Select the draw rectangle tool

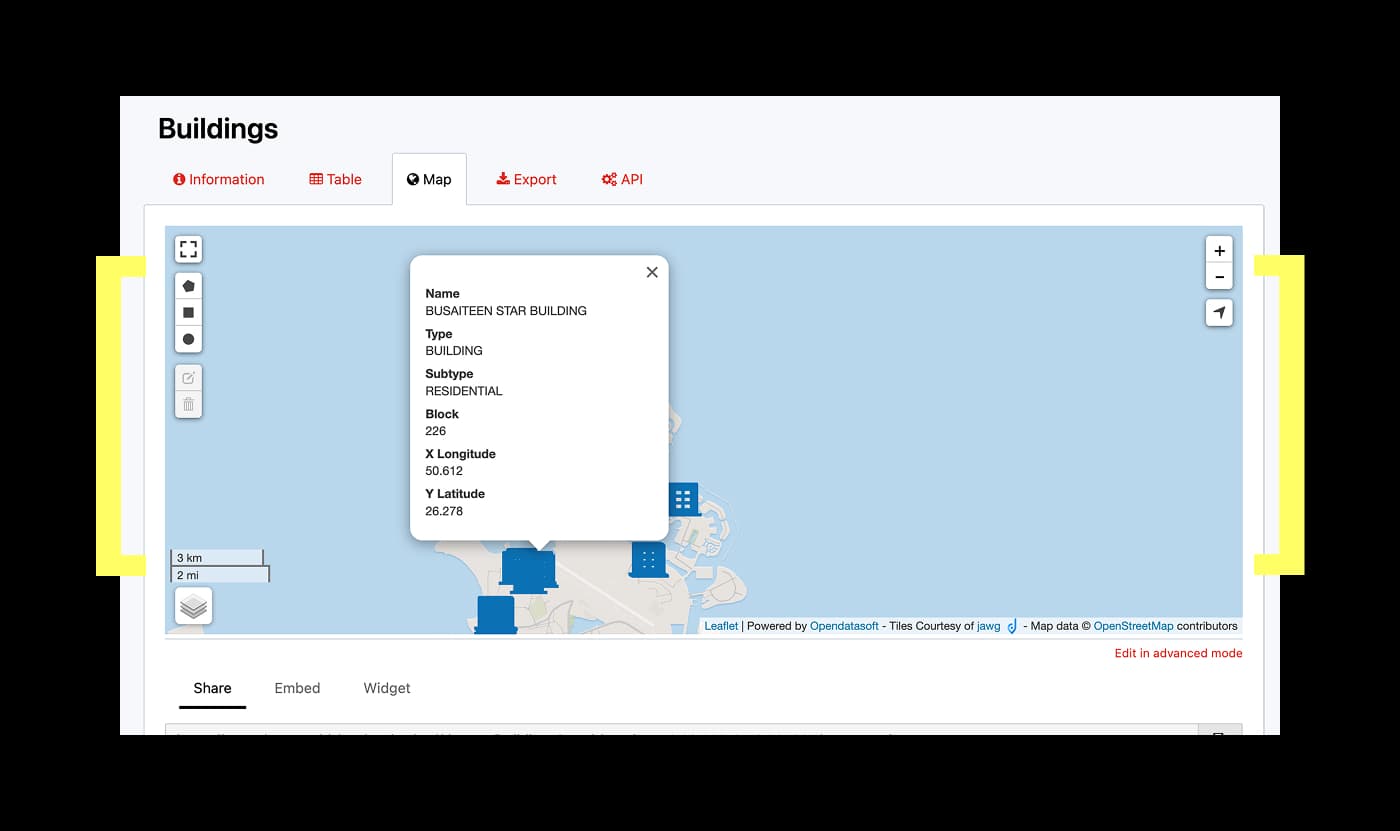point(188,313)
